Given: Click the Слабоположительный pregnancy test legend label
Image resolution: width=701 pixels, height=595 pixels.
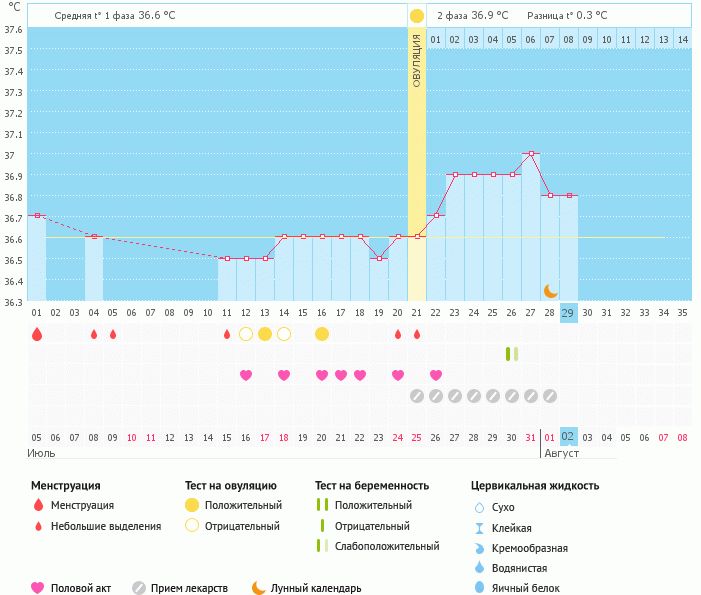Looking at the screenshot, I should click(x=387, y=546).
